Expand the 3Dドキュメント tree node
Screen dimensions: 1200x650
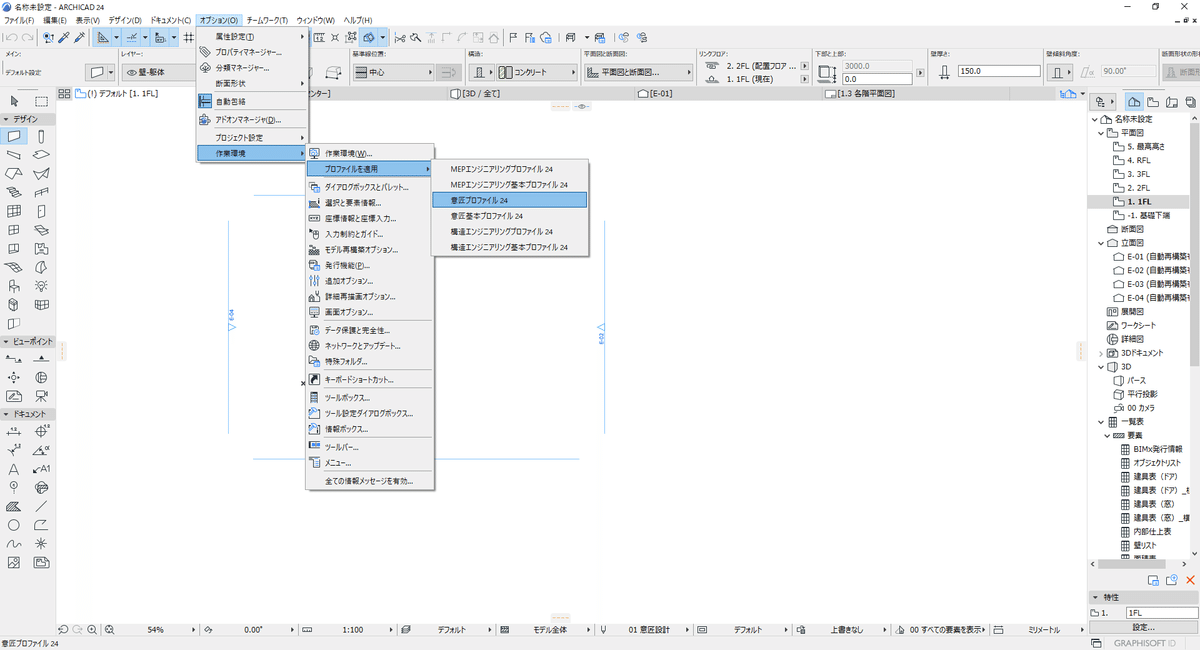[x=1100, y=353]
